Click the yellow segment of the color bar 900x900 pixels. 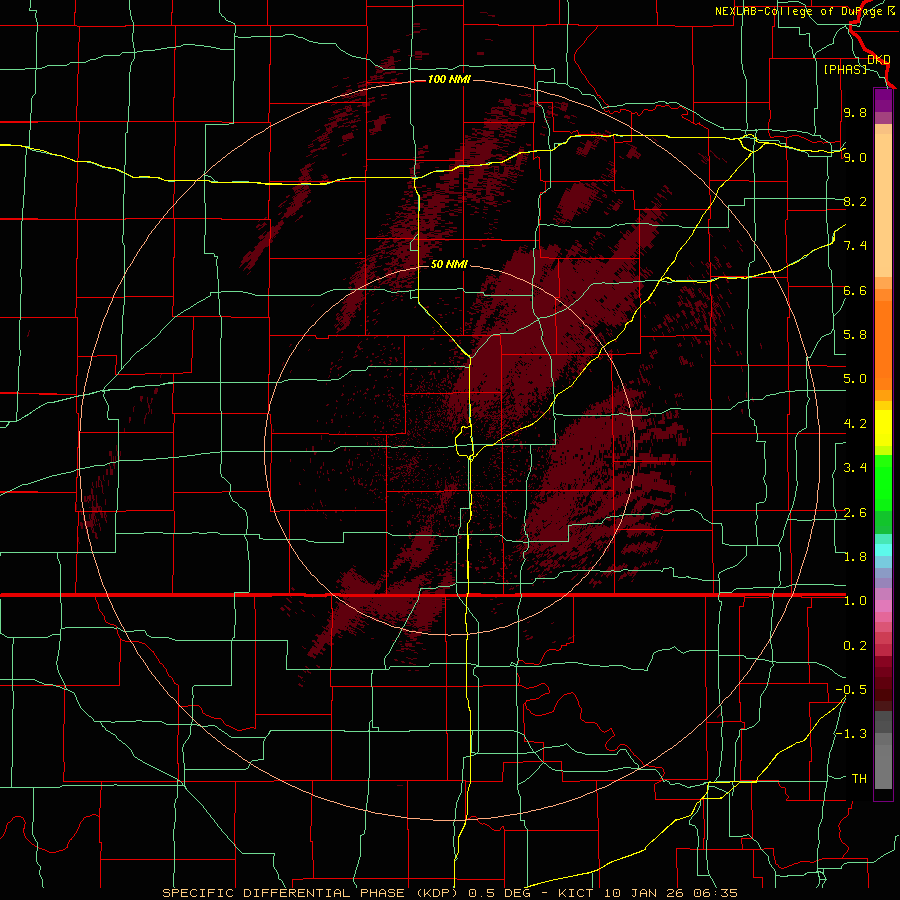coord(883,428)
